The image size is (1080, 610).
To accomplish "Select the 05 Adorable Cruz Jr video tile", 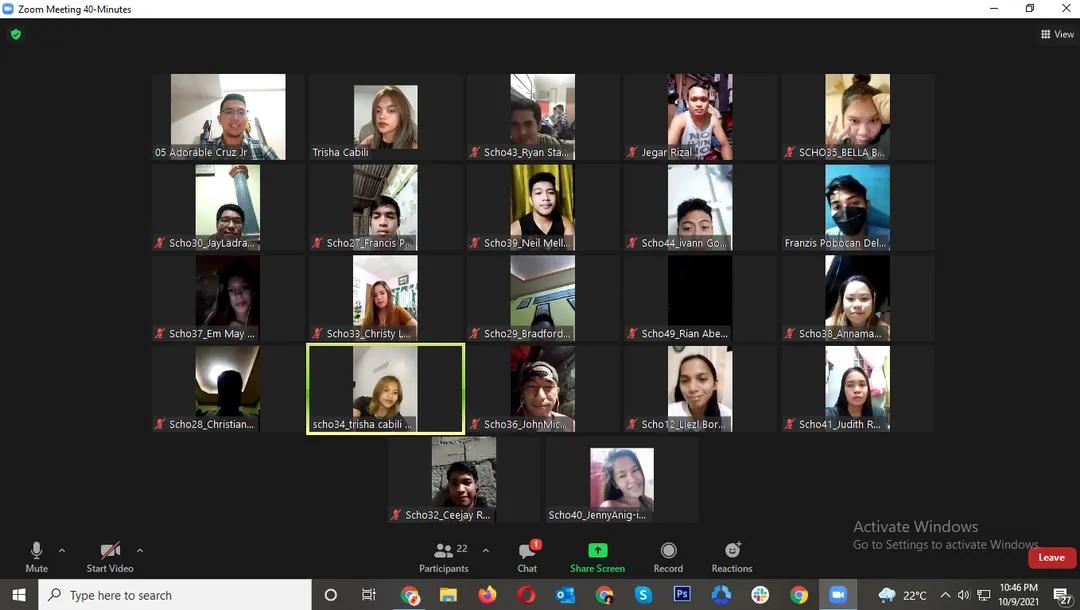I will [x=228, y=117].
